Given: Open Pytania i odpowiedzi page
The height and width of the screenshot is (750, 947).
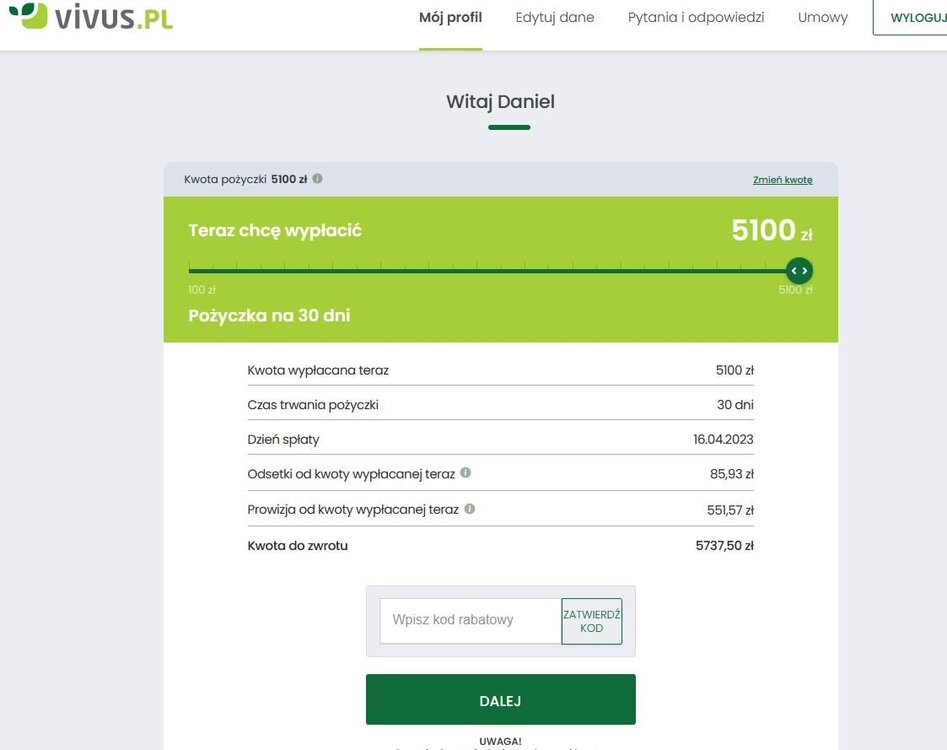Looking at the screenshot, I should click(x=696, y=18).
